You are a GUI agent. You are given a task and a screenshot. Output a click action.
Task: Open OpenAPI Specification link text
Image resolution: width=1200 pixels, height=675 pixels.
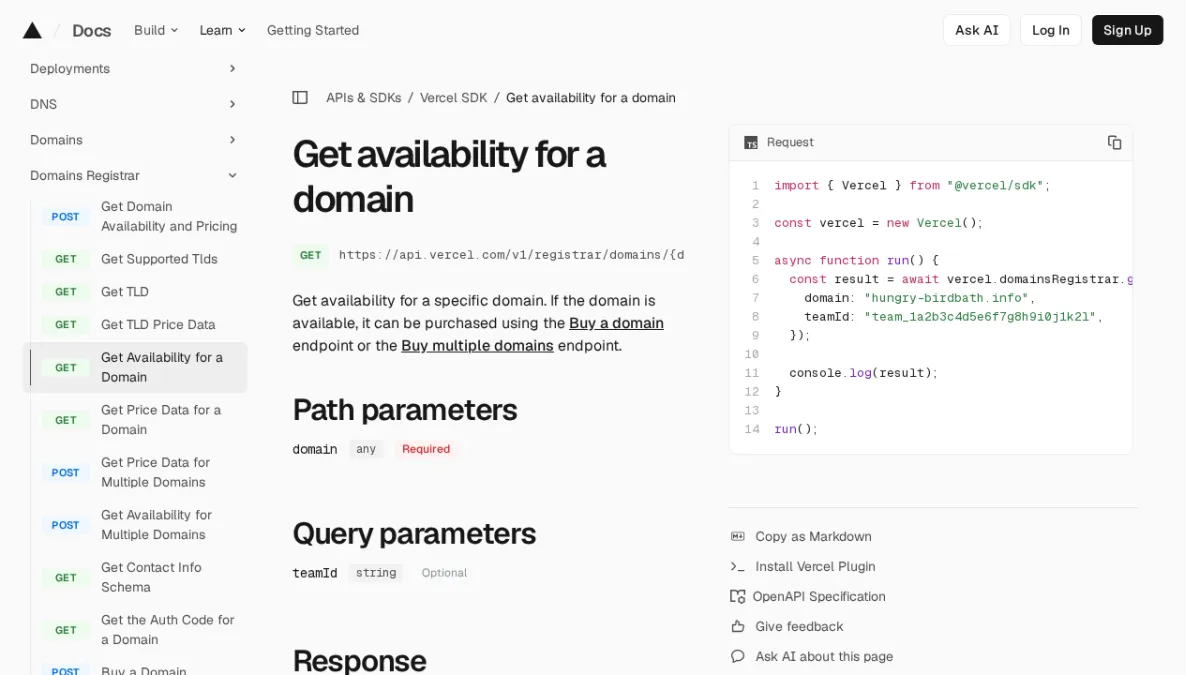(x=819, y=597)
